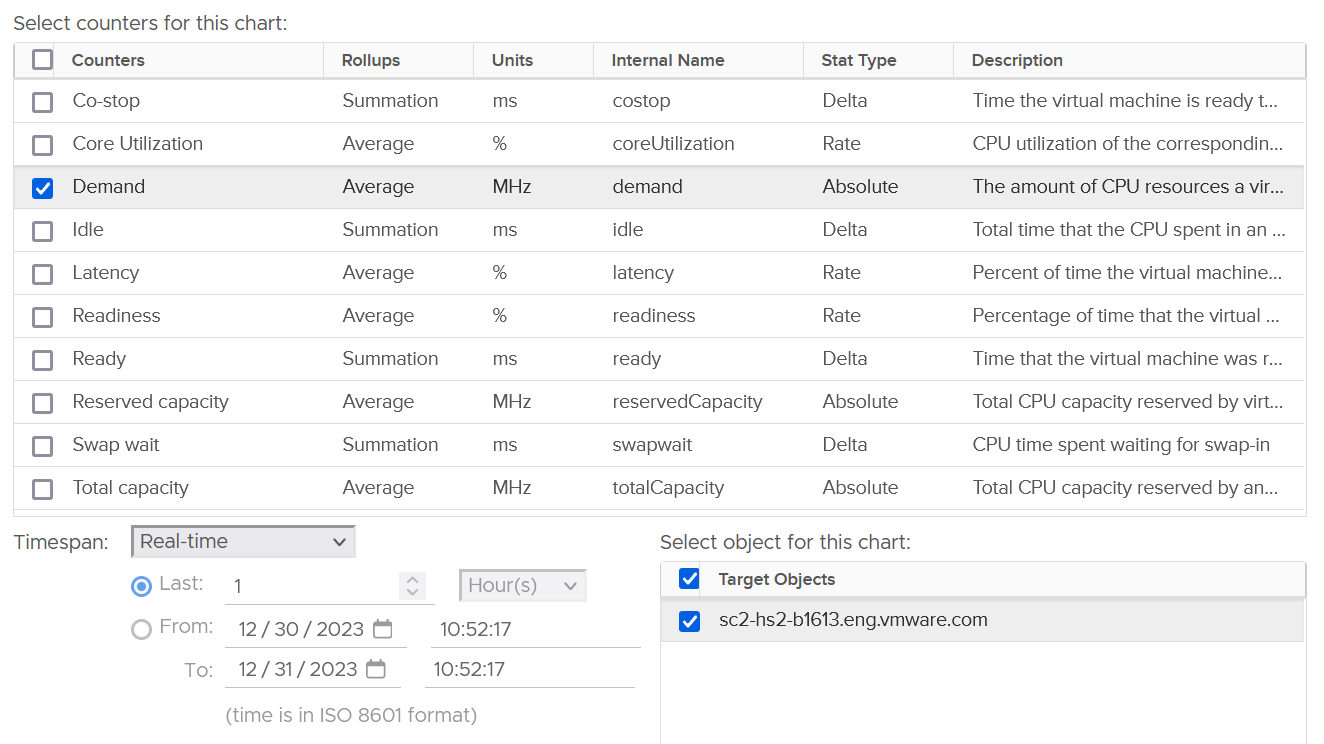This screenshot has height=744, width=1324.
Task: Enable the Total capacity counter
Action: click(42, 489)
